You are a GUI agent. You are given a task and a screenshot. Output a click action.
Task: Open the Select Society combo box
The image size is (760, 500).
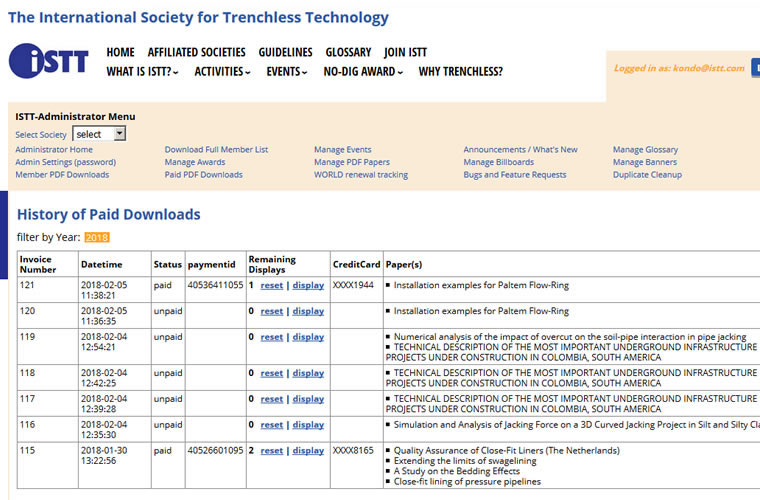[99, 134]
